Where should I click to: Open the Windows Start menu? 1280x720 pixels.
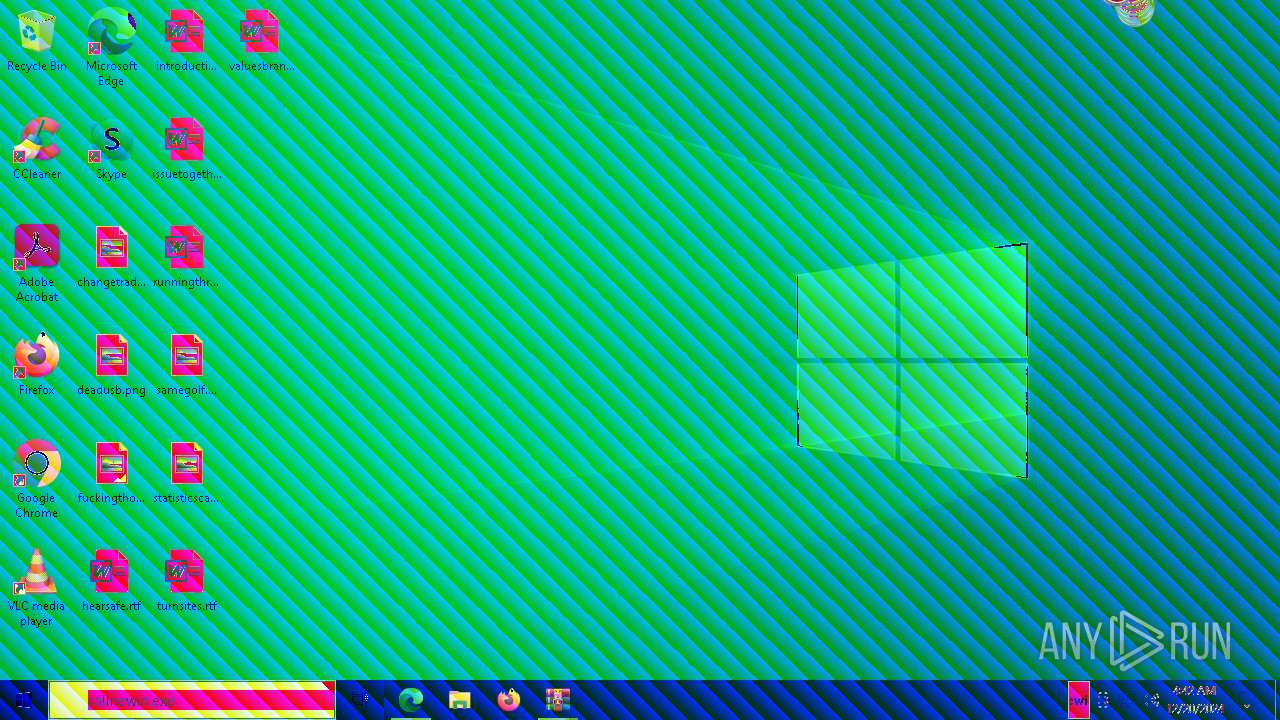click(24, 700)
